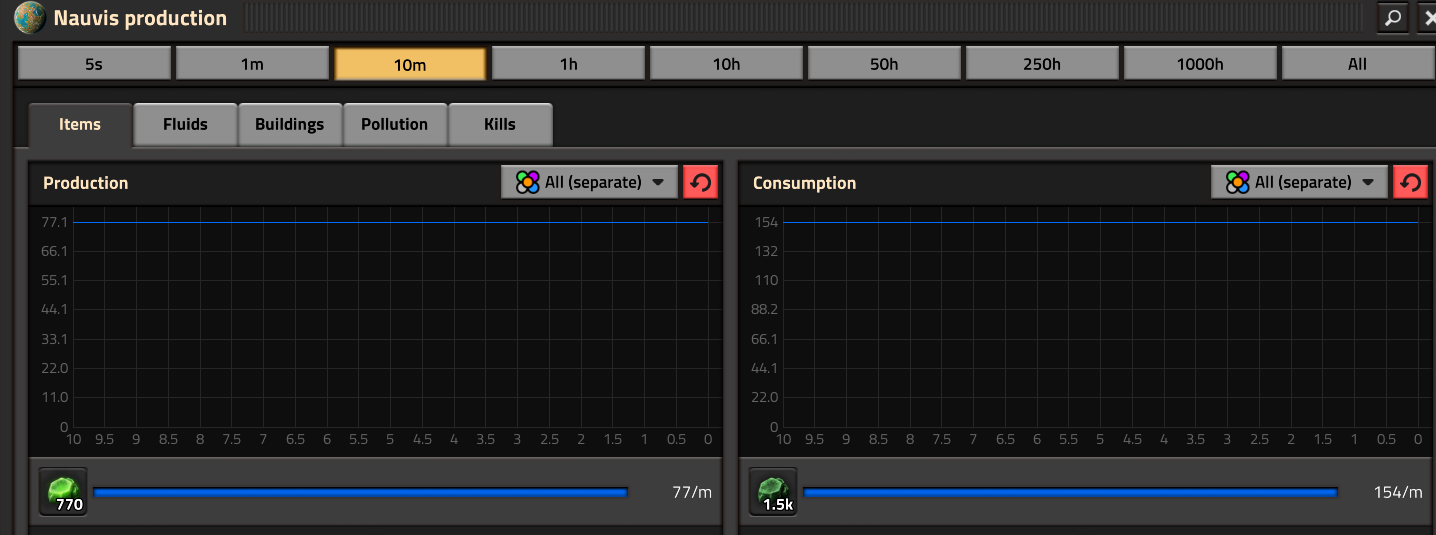
Task: Select the 10h time range
Action: (726, 63)
